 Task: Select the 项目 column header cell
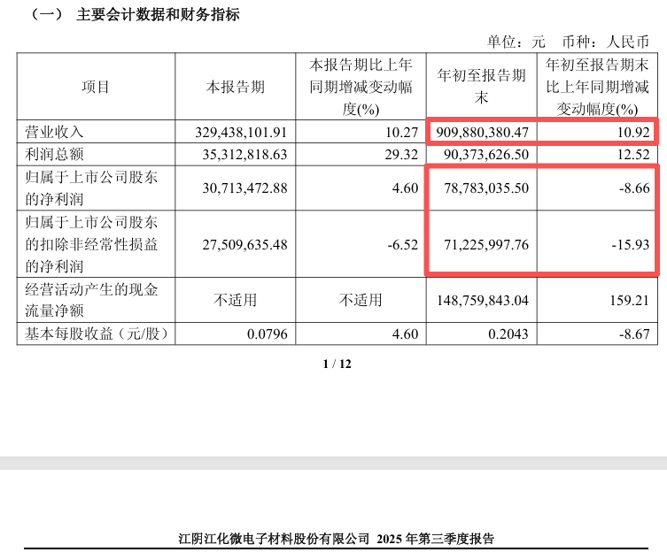click(96, 88)
